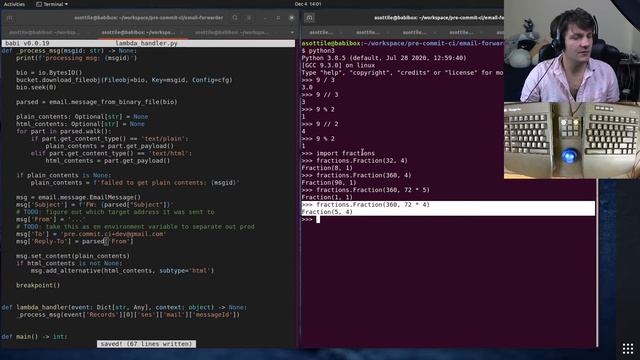This screenshot has width=640, height=360.
Task: Click the line 'def _process_msg(msgid: str) -> None:'
Action: point(69,51)
